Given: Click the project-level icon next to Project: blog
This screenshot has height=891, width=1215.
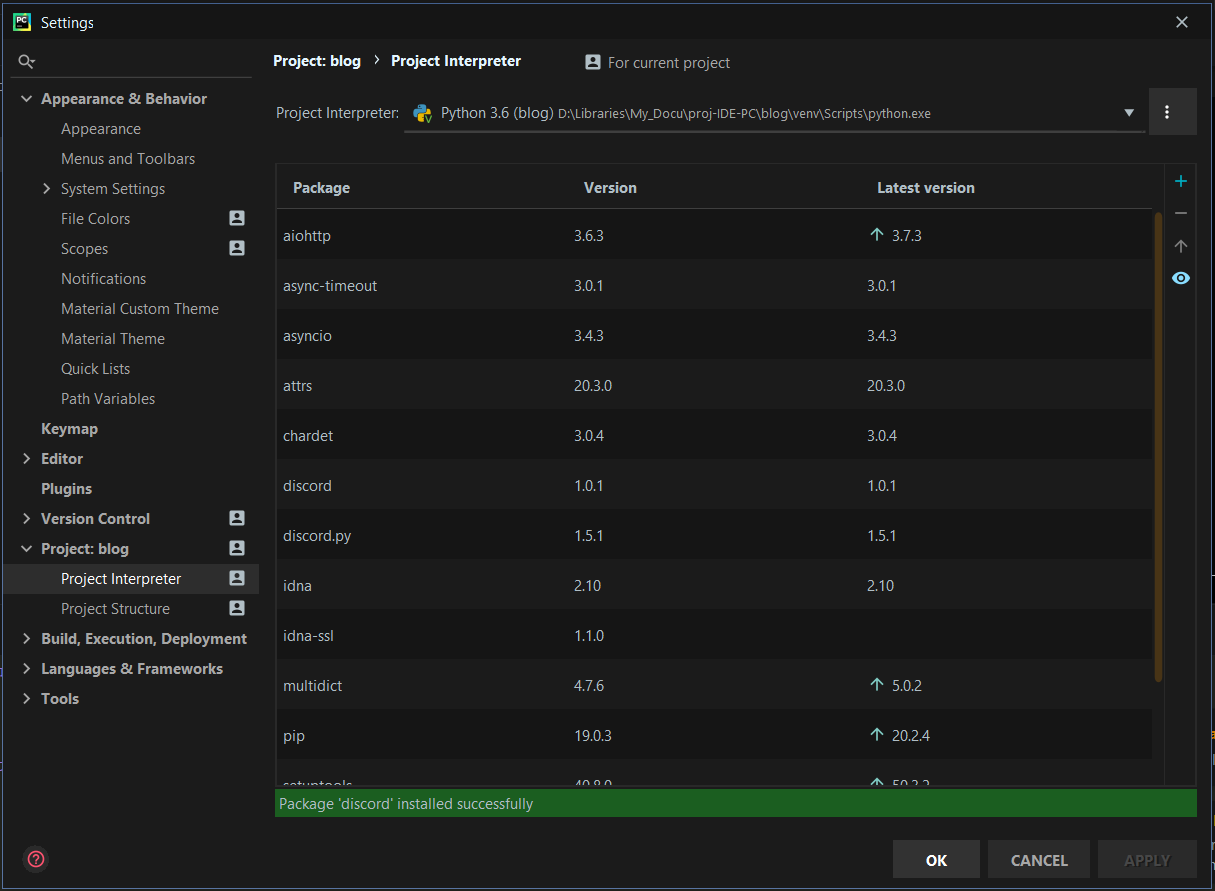Looking at the screenshot, I should 237,548.
